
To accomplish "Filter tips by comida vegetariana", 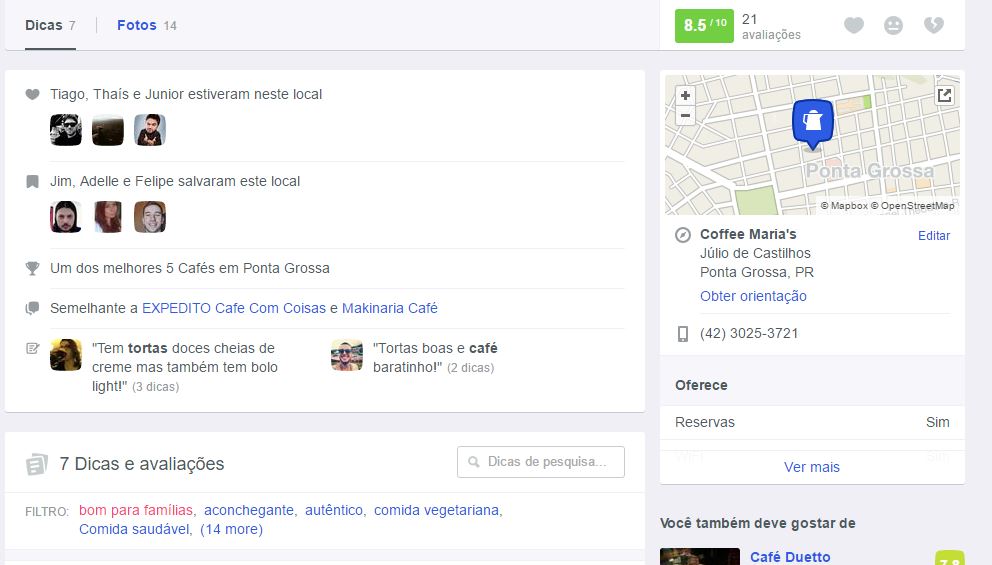I will click(436, 510).
